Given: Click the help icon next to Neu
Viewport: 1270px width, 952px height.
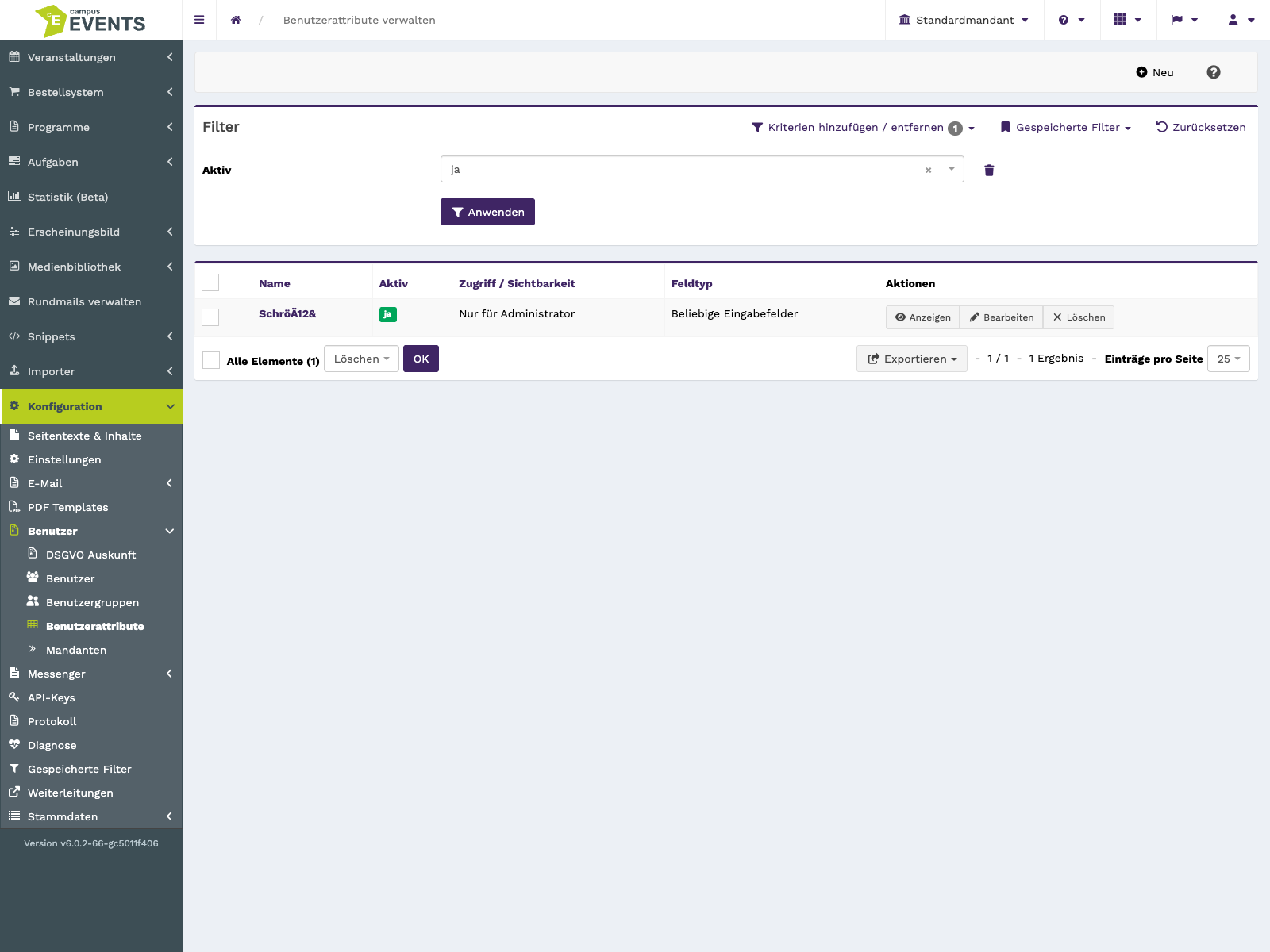Looking at the screenshot, I should (1214, 72).
